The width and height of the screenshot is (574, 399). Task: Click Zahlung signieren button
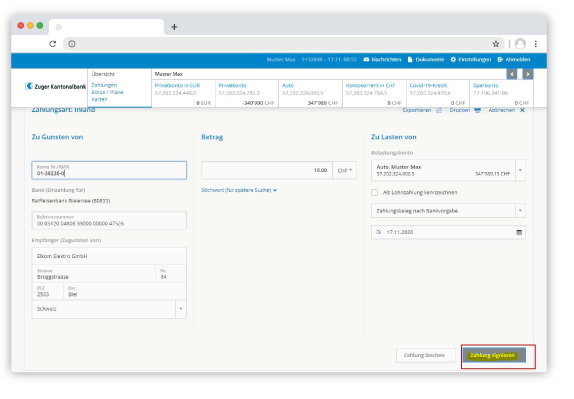[494, 355]
